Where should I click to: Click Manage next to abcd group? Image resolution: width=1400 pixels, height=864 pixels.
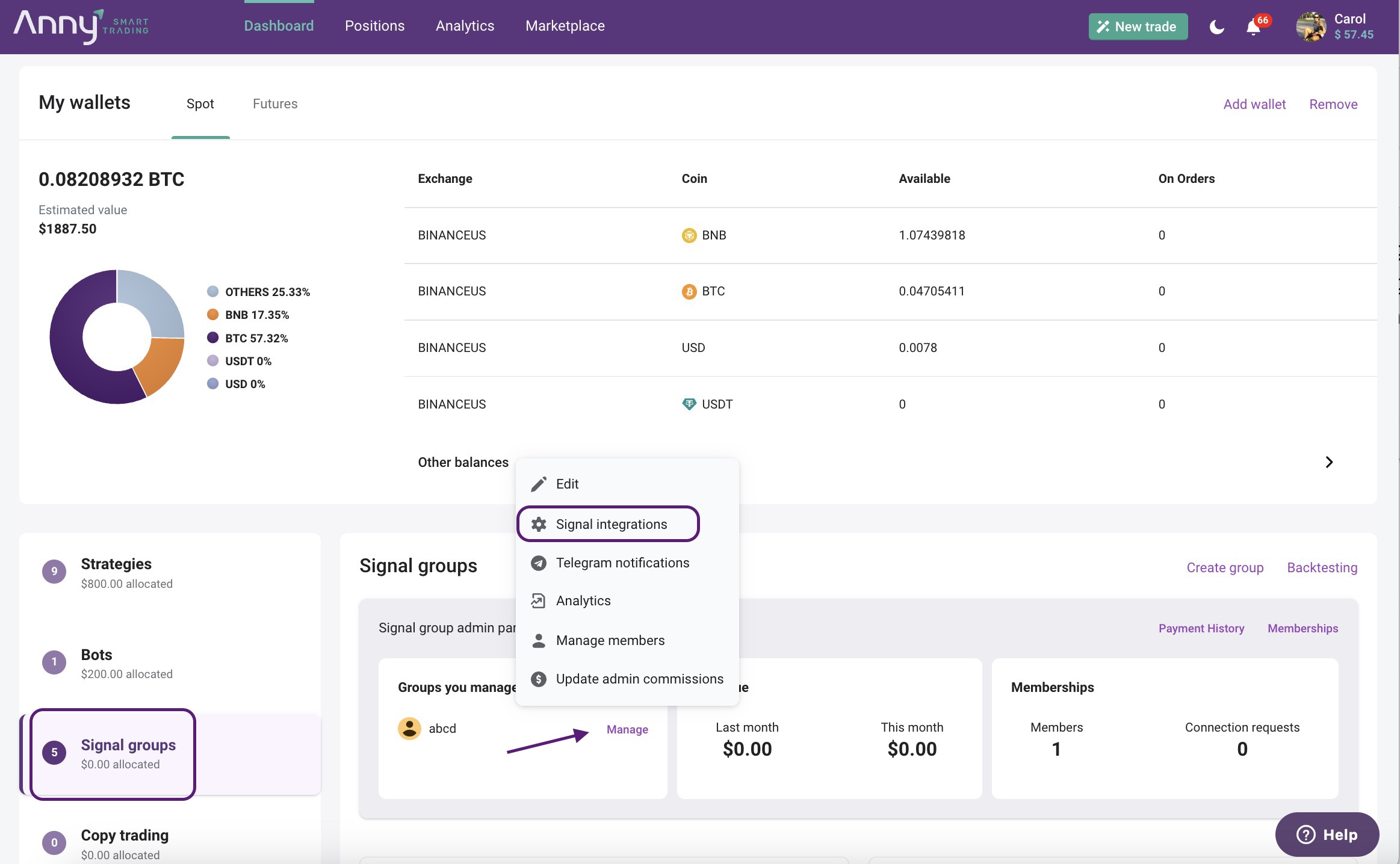627,729
